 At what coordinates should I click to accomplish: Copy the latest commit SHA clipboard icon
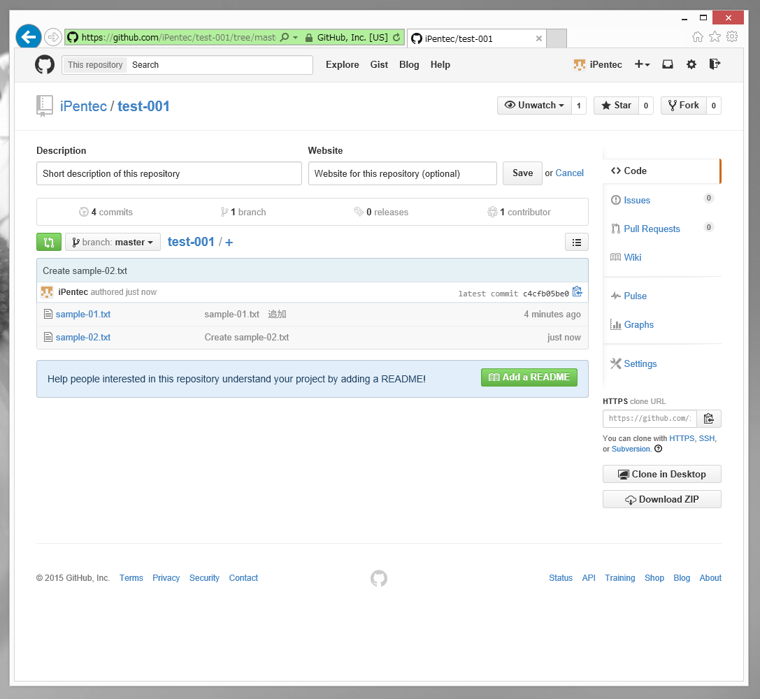pos(577,292)
